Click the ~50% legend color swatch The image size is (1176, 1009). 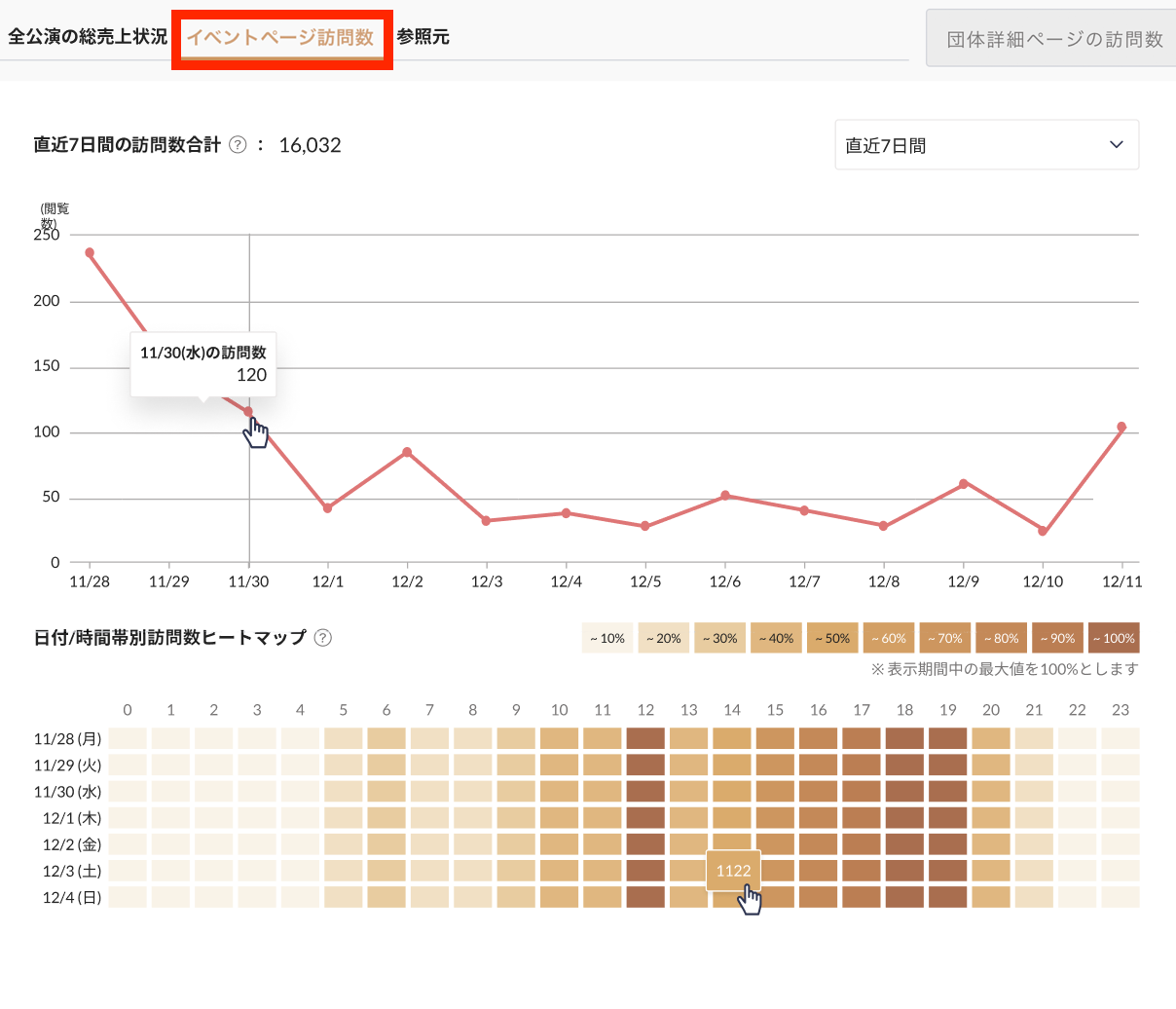coord(832,639)
